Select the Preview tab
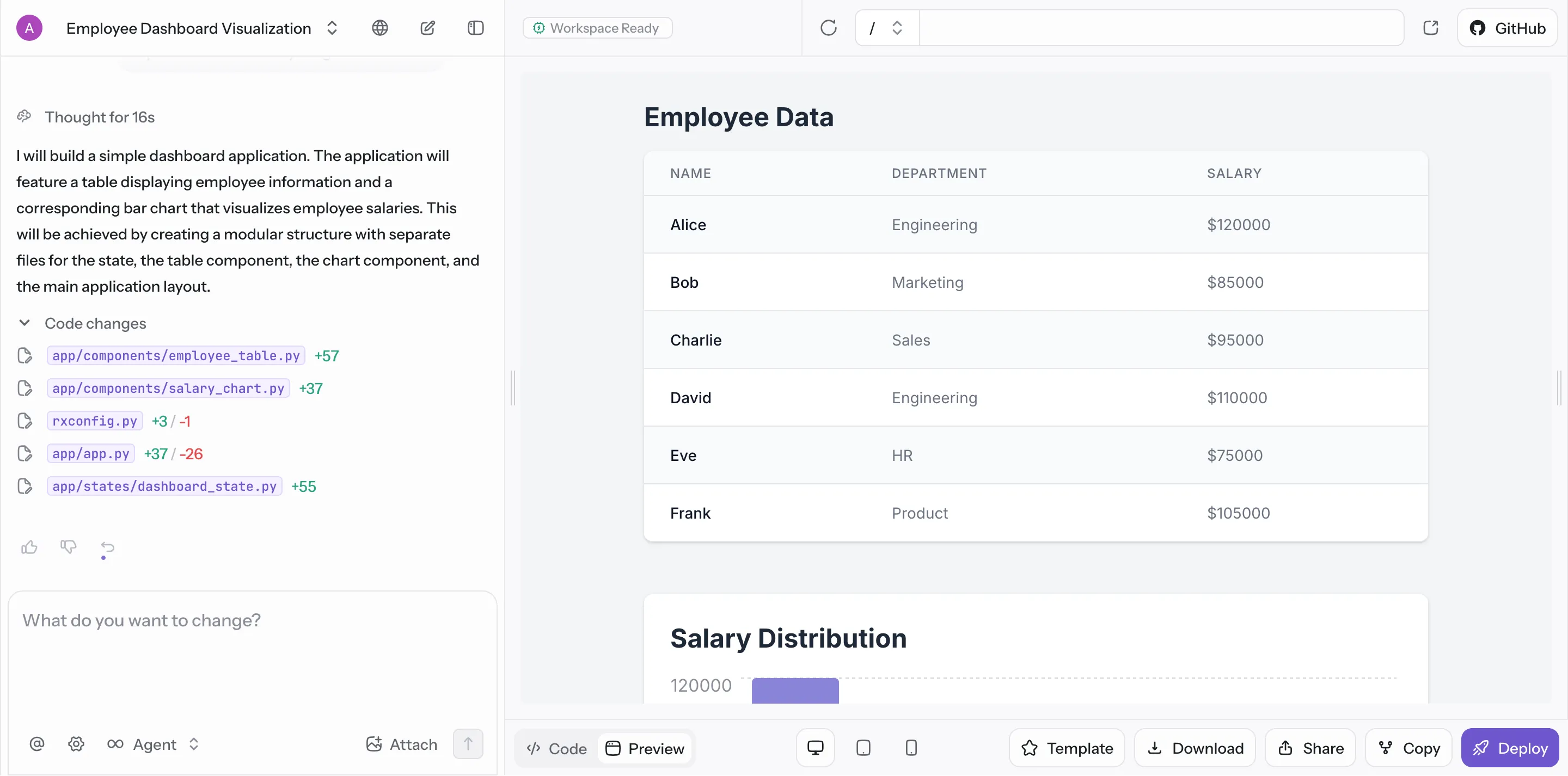The height and width of the screenshot is (776, 1568). pyautogui.click(x=645, y=748)
